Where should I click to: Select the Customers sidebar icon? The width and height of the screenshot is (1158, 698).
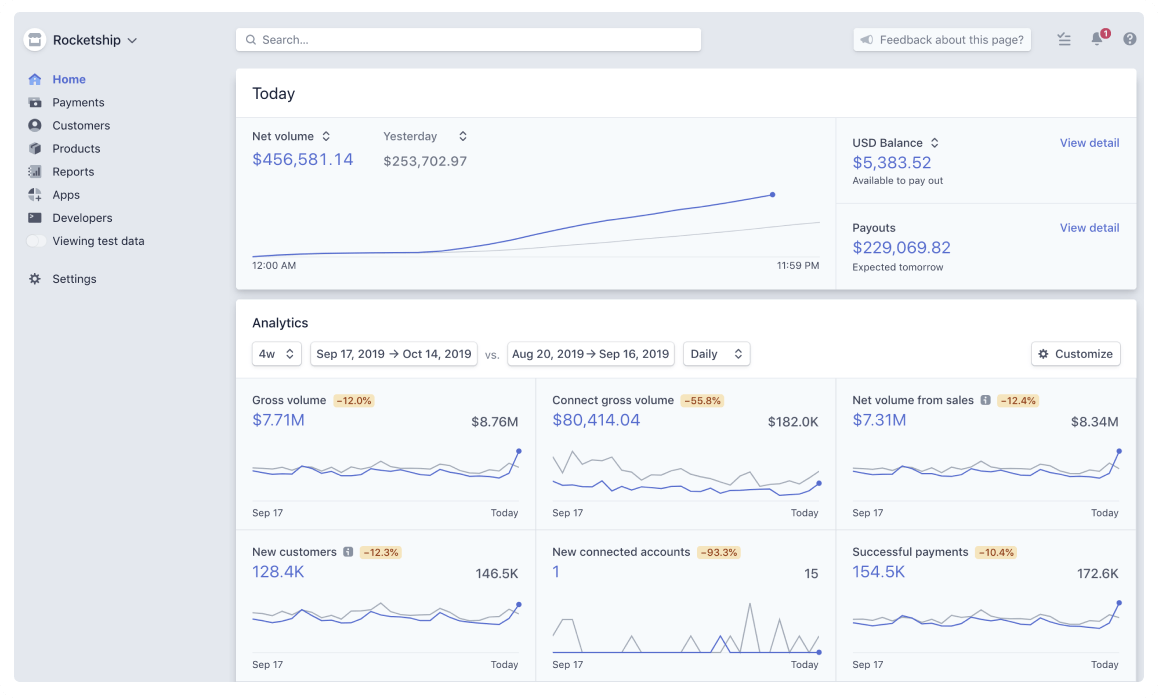click(x=34, y=125)
